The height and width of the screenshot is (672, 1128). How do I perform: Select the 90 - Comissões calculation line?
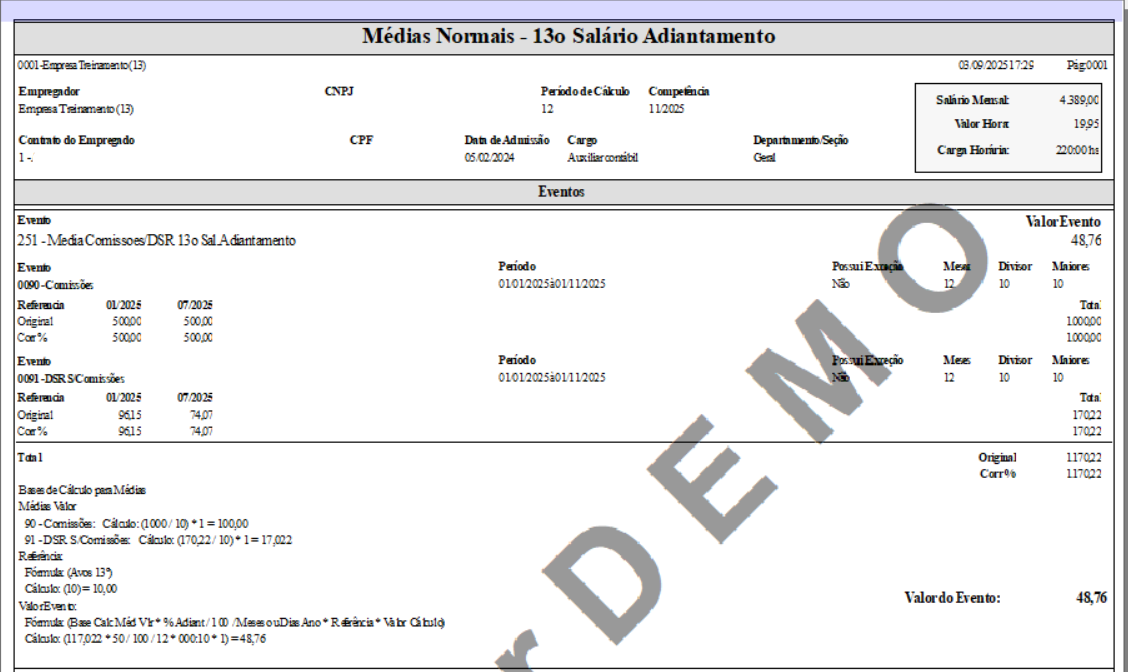(136, 523)
